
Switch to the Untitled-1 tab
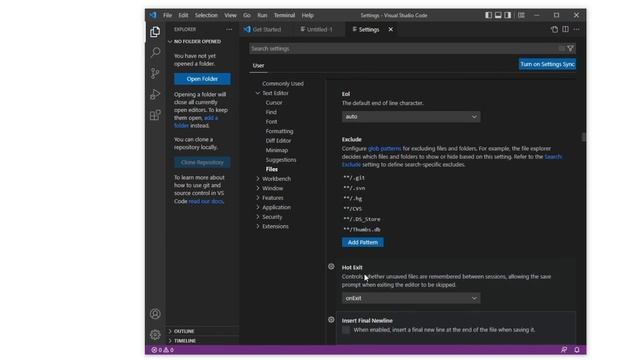click(317, 29)
